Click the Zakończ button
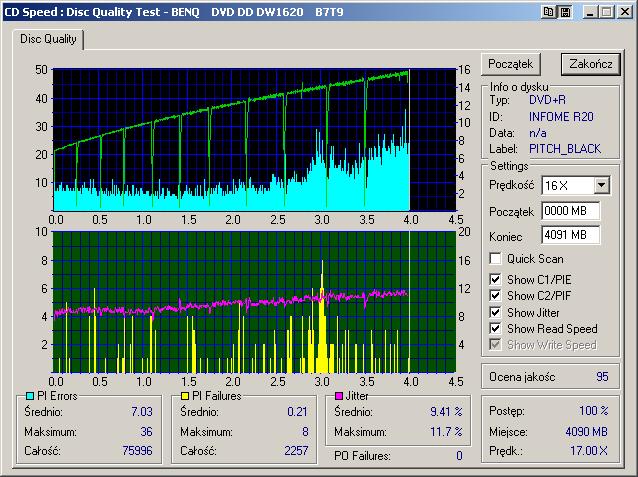Viewport: 638px width, 477px height. 591,64
